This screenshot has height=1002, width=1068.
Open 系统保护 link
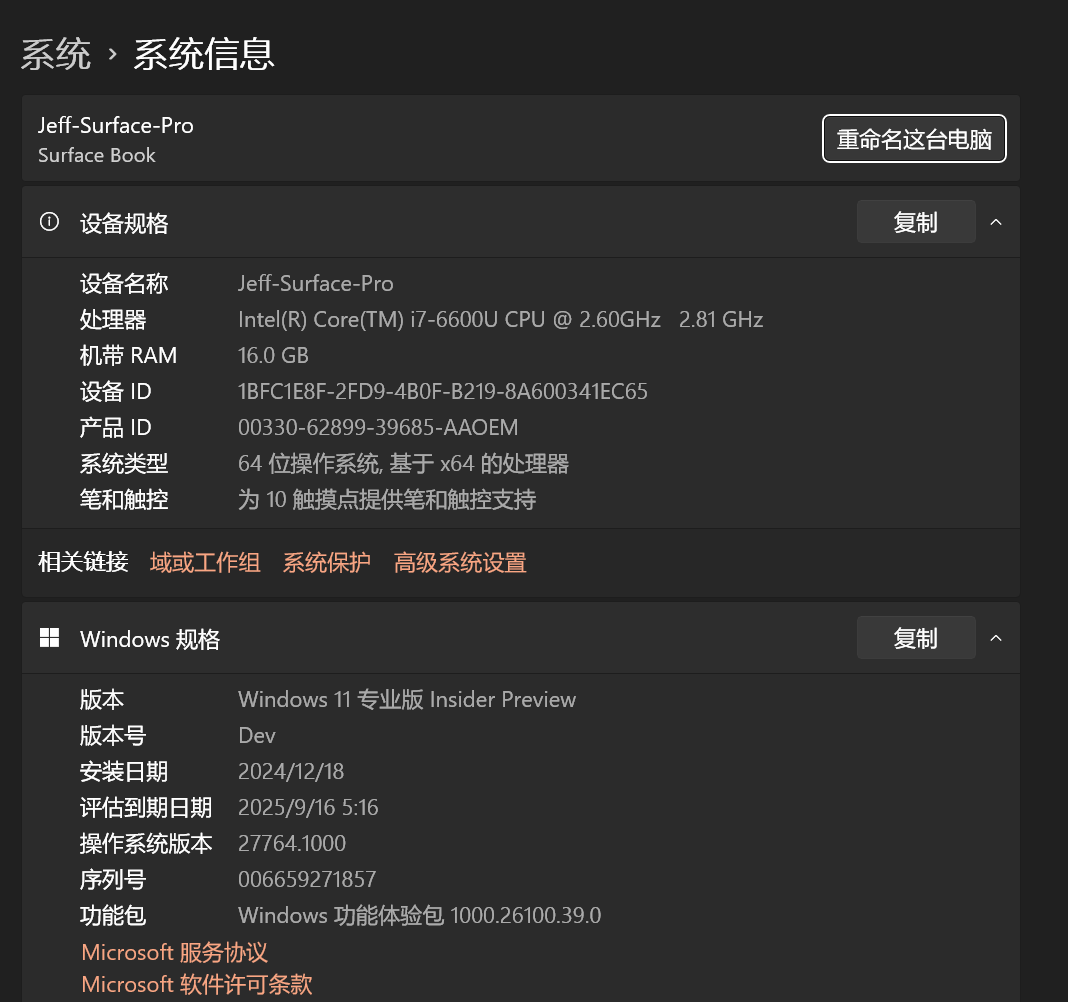coord(327,563)
